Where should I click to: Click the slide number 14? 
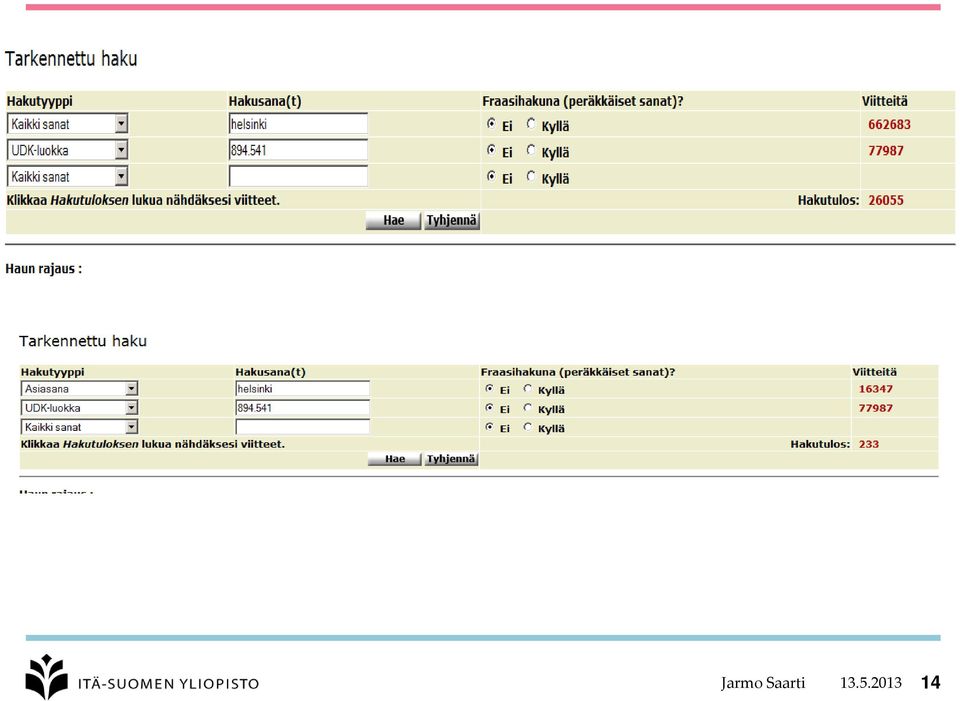[931, 683]
